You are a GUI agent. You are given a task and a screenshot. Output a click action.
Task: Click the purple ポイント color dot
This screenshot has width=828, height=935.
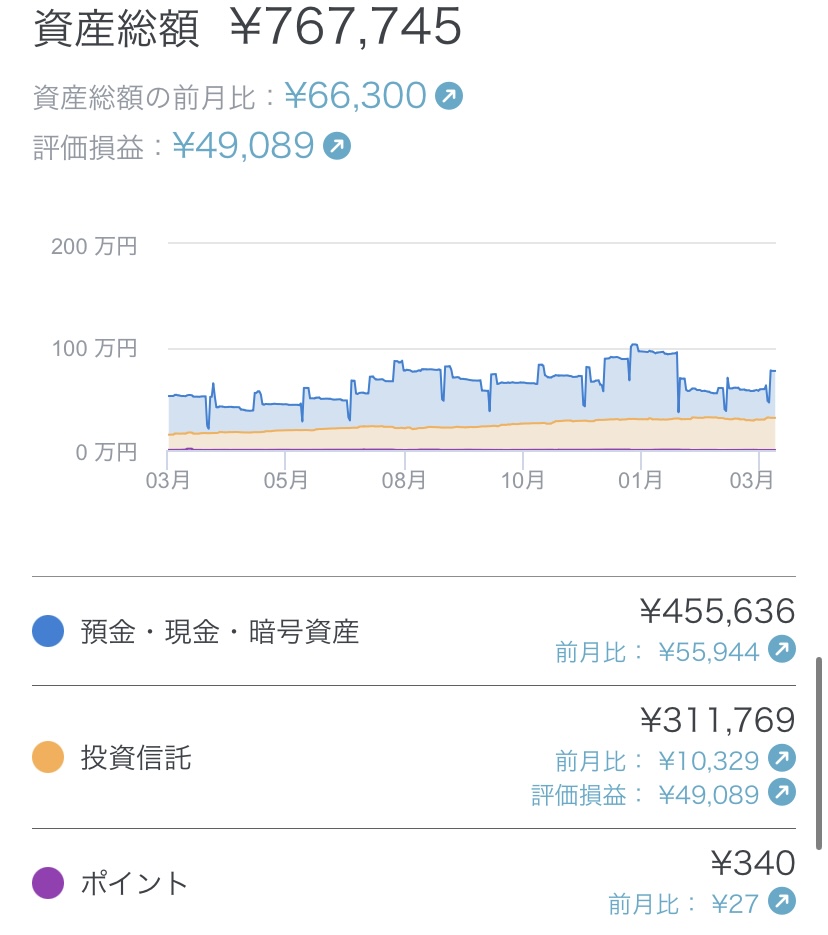coord(48,883)
